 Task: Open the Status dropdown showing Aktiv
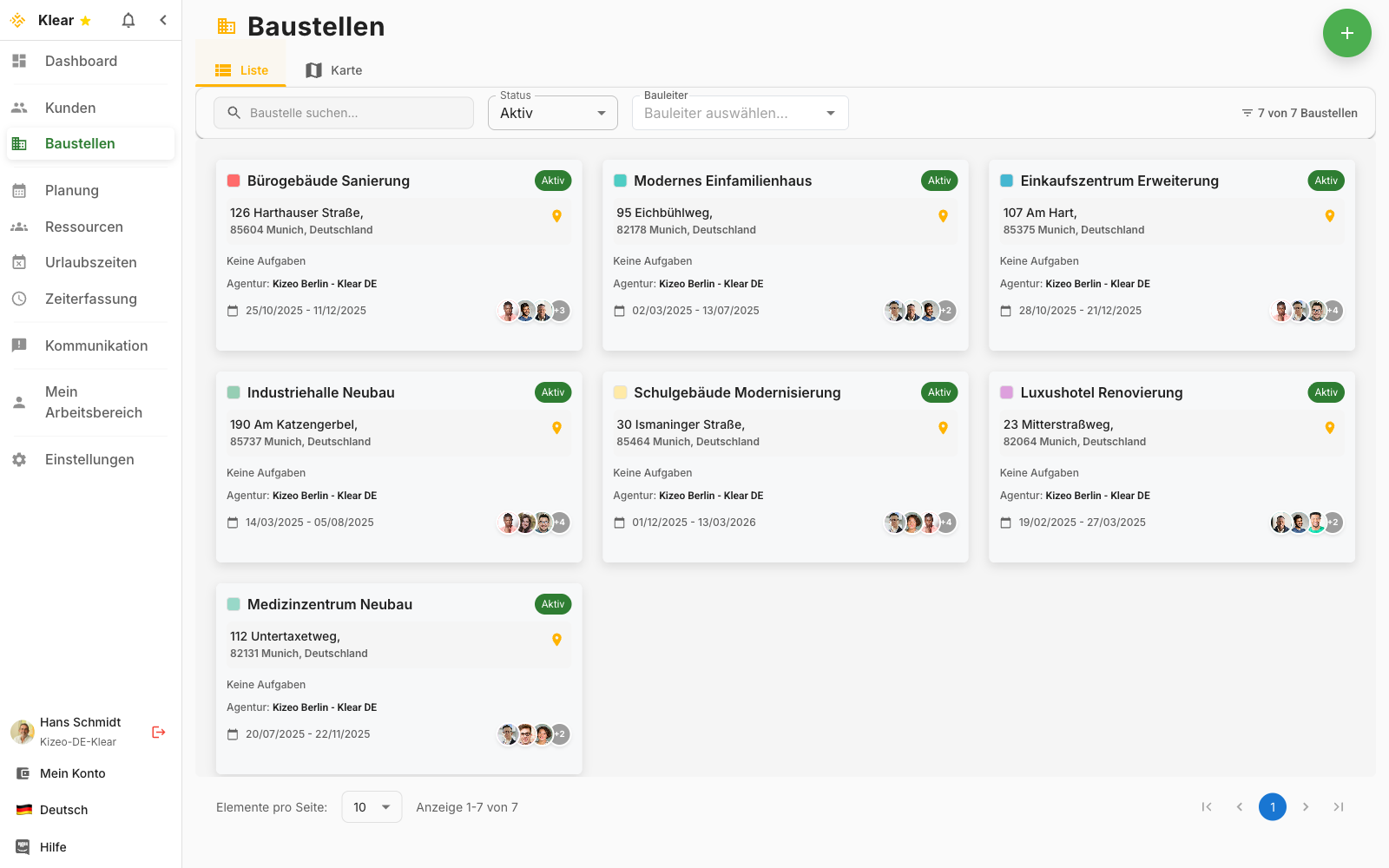click(x=552, y=112)
